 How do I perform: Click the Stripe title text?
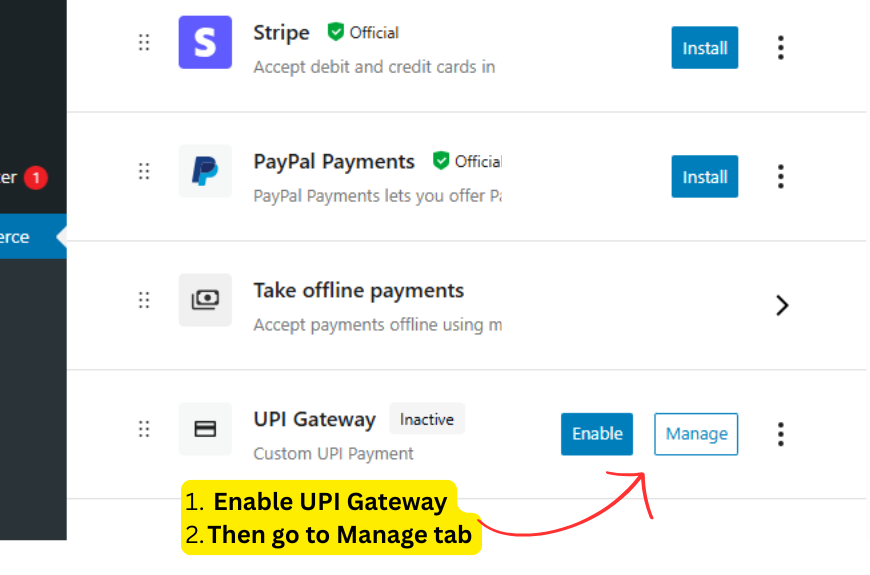coord(281,33)
